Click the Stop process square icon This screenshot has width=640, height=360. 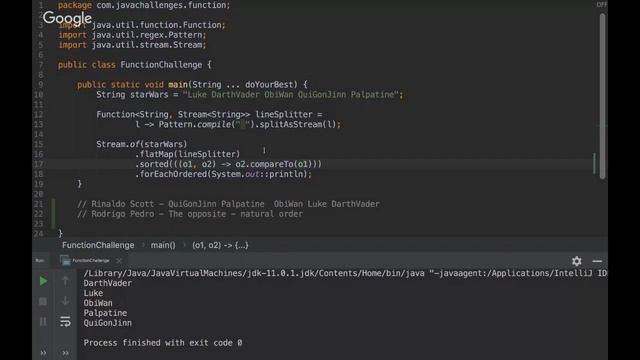pos(43,301)
